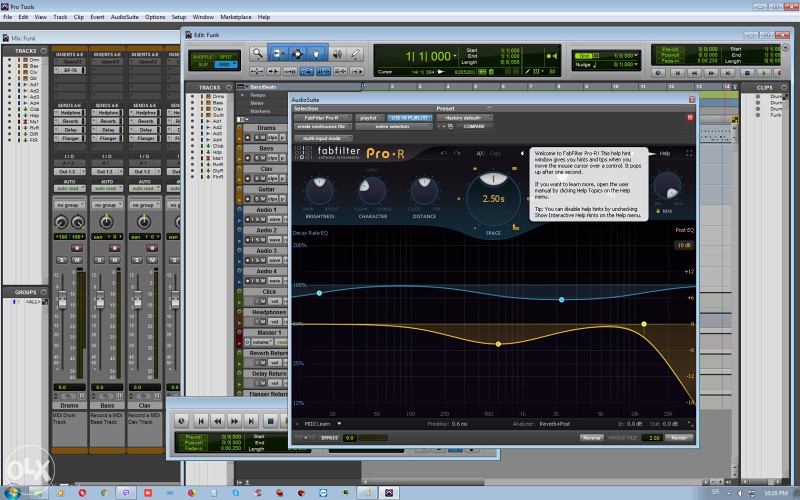Toggle Pro-R full screen icon

point(689,153)
